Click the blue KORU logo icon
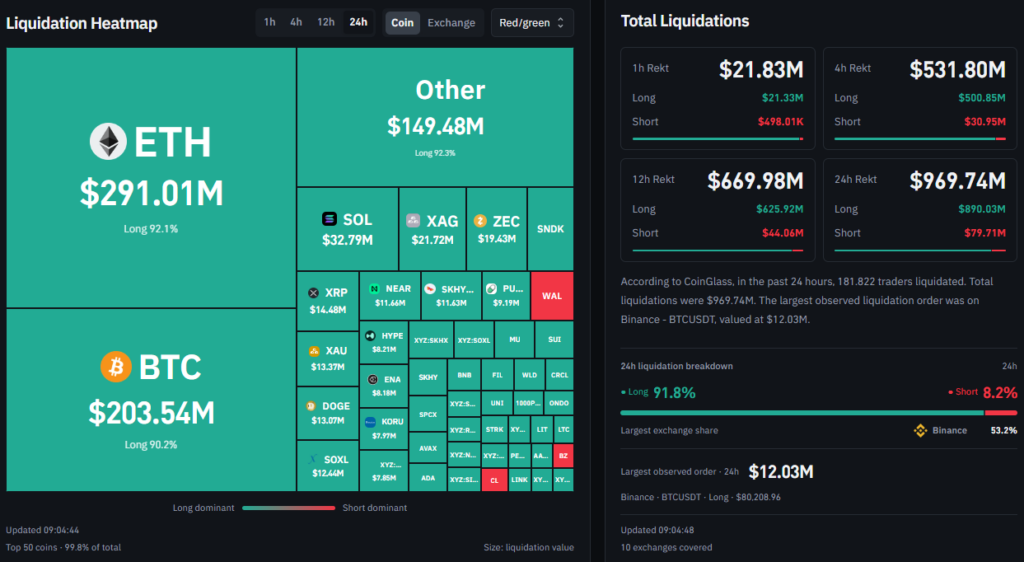Screen dimensions: 1024x562 click(x=370, y=422)
